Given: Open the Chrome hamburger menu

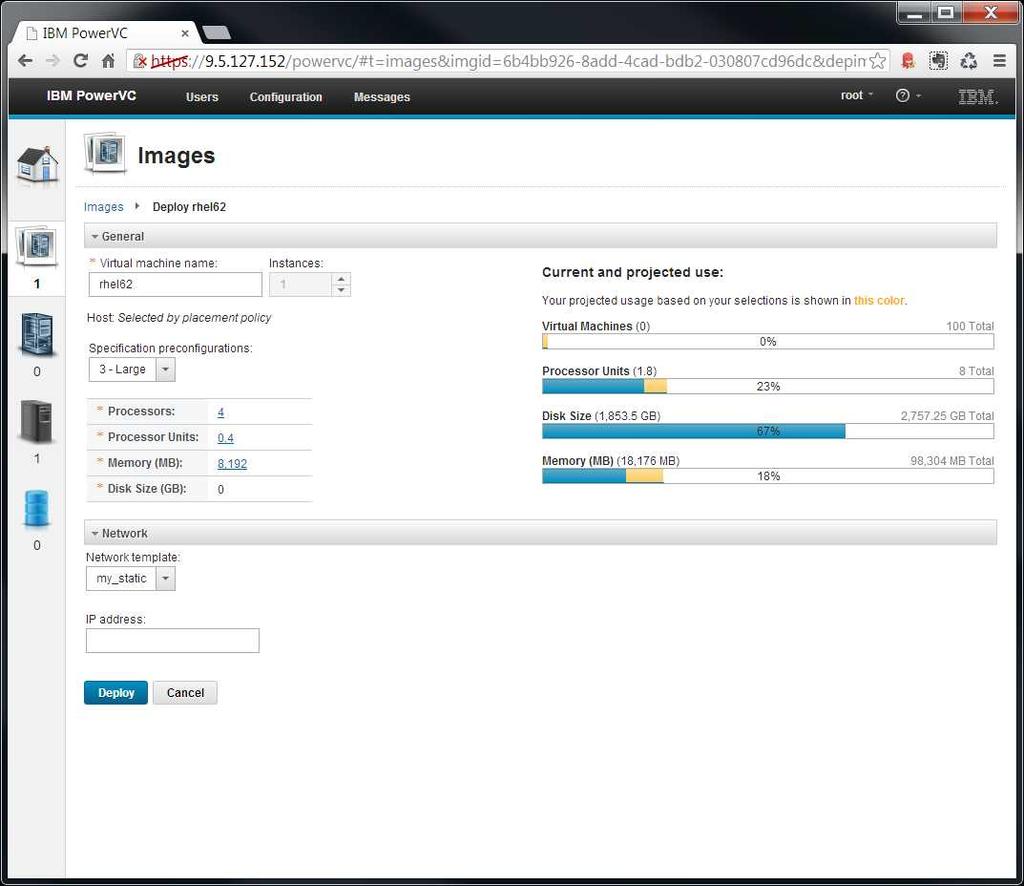Looking at the screenshot, I should [999, 61].
